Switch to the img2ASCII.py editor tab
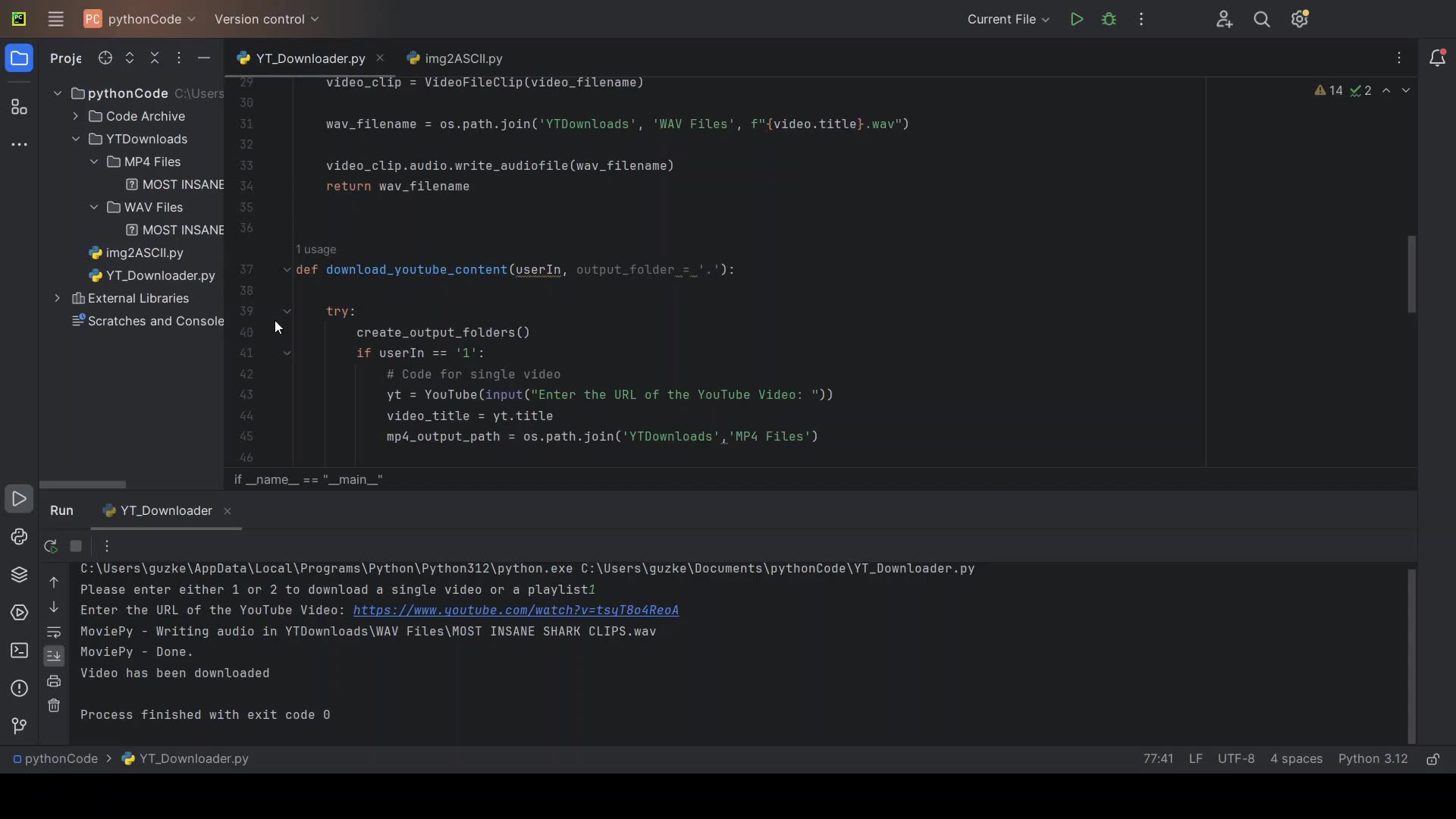Viewport: 1456px width, 819px height. 456,59
